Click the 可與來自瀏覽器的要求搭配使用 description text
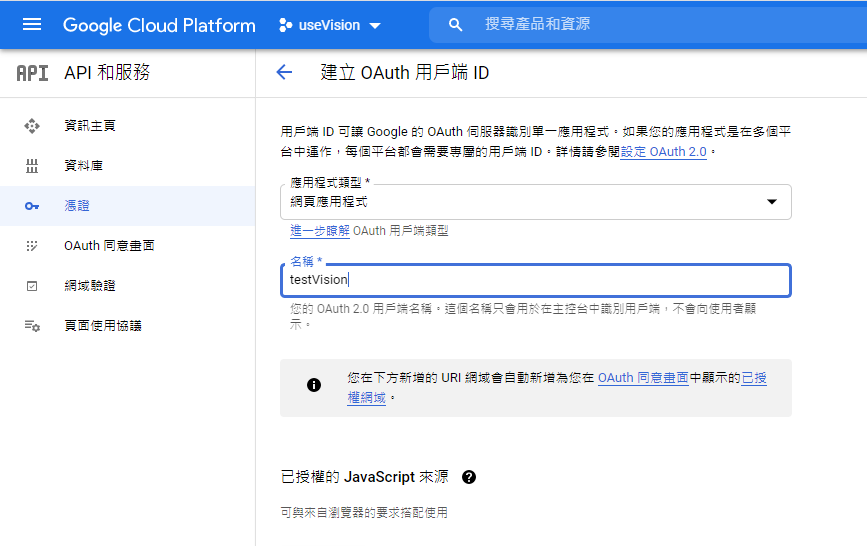Image resolution: width=867 pixels, height=546 pixels. pos(364,513)
